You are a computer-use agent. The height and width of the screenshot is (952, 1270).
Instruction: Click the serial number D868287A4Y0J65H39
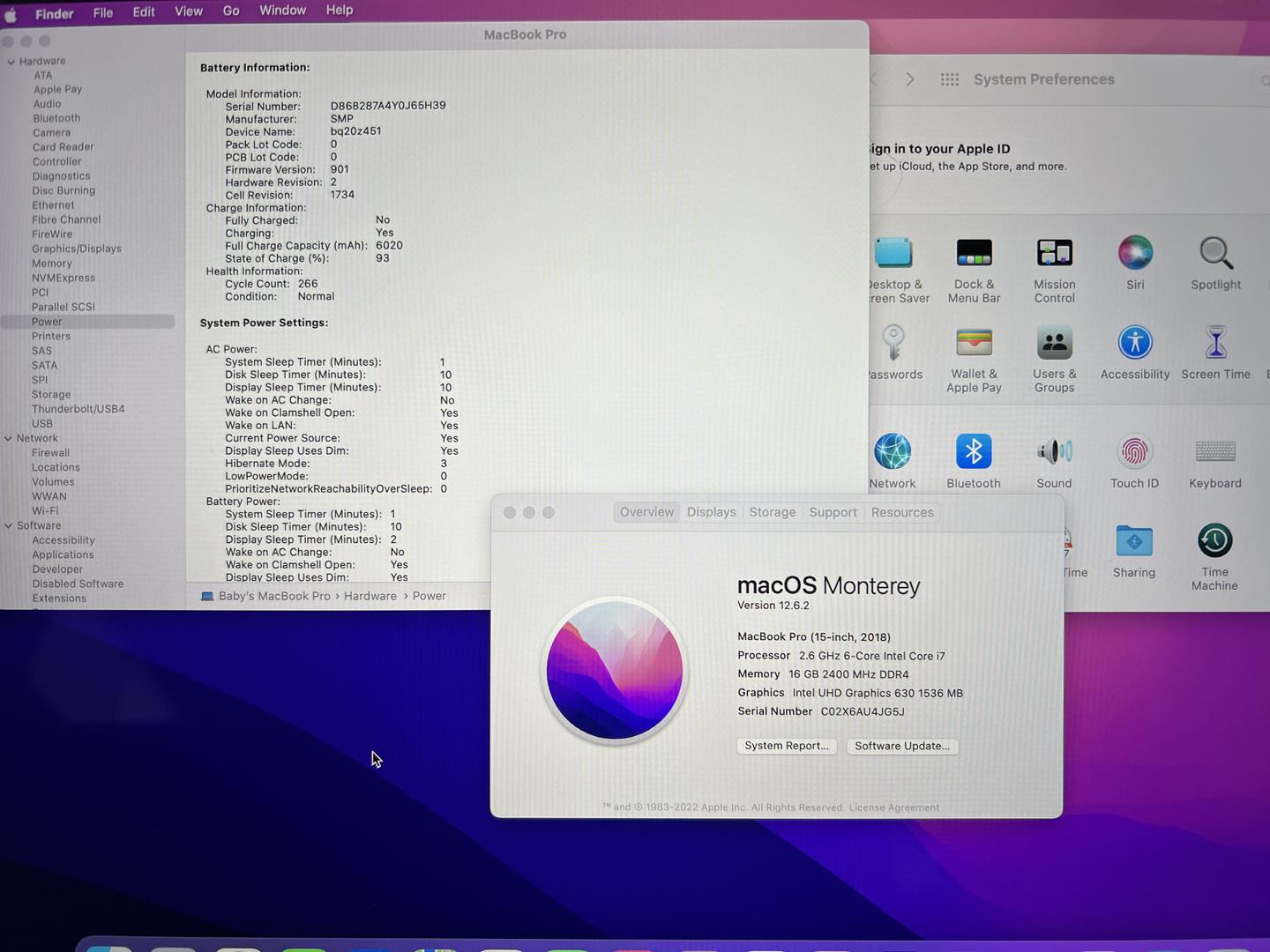388,106
